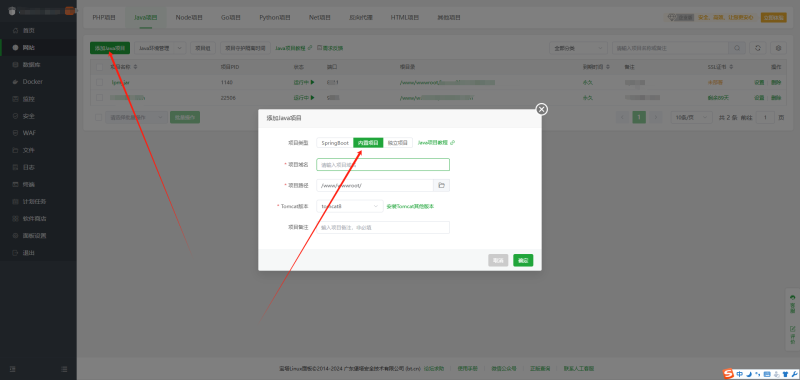The image size is (800, 380).
Task: Open WAF in the sidebar
Action: point(29,133)
